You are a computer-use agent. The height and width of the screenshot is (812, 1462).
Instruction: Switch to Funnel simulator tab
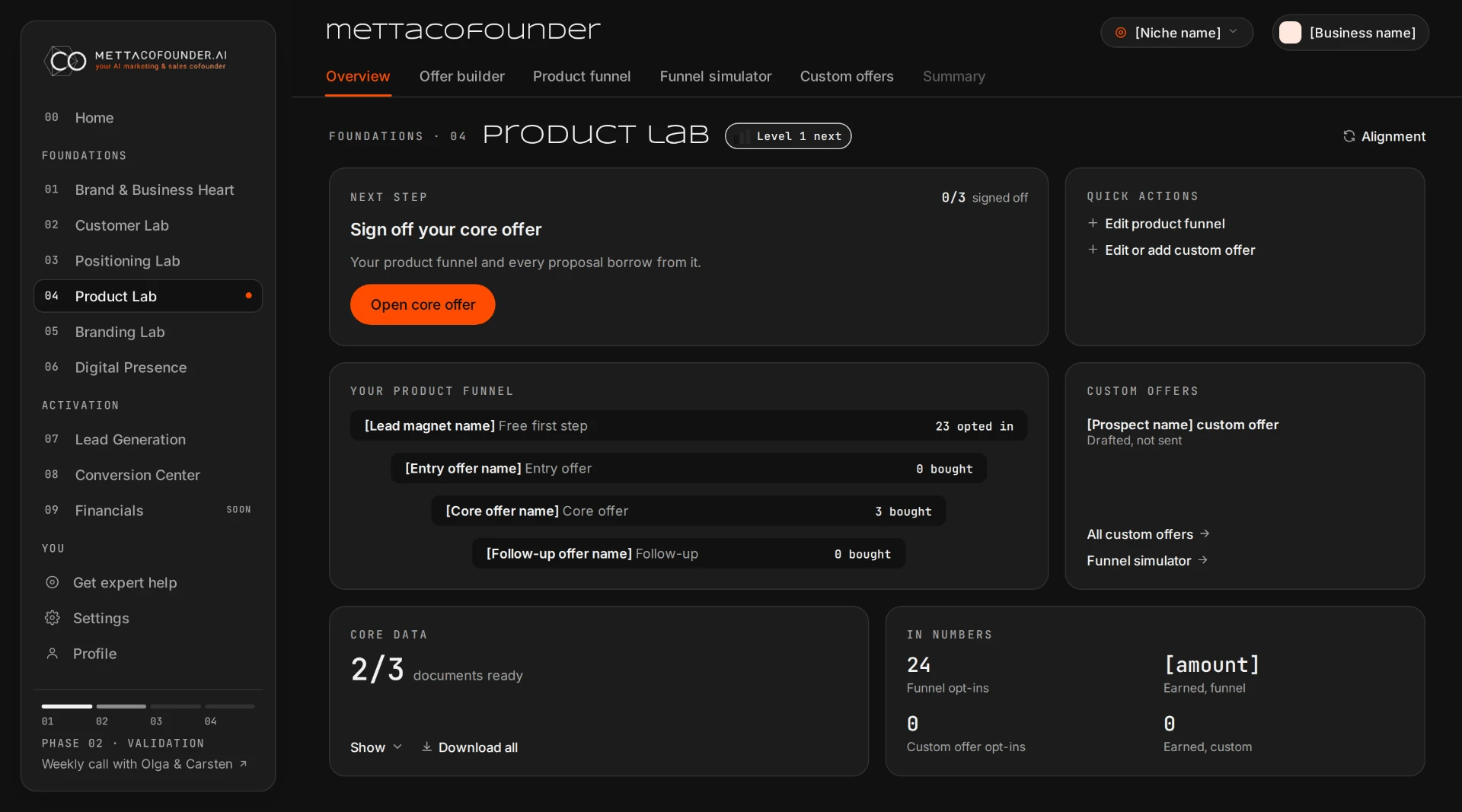[716, 76]
